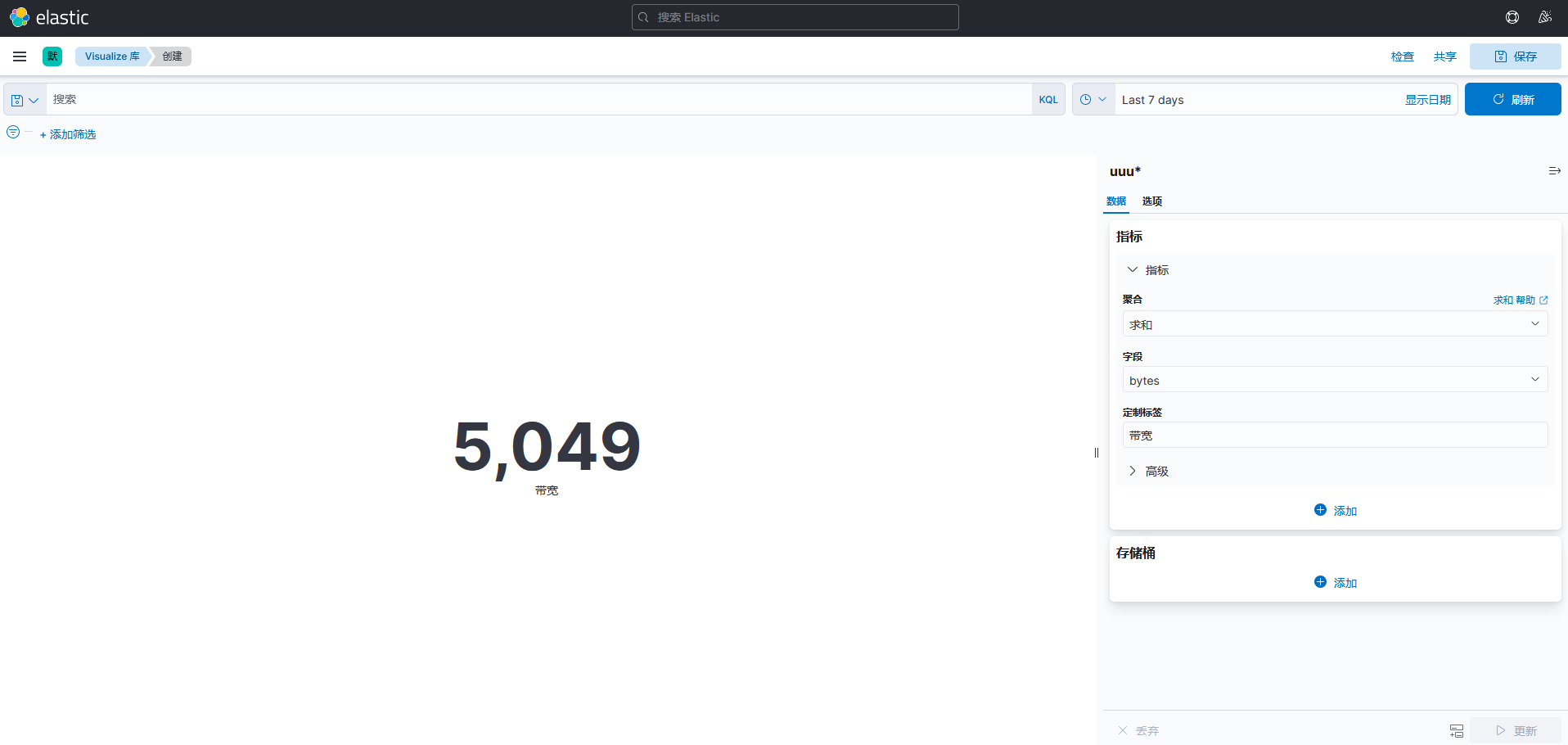
Task: Open the filter options icon
Action: point(13,133)
